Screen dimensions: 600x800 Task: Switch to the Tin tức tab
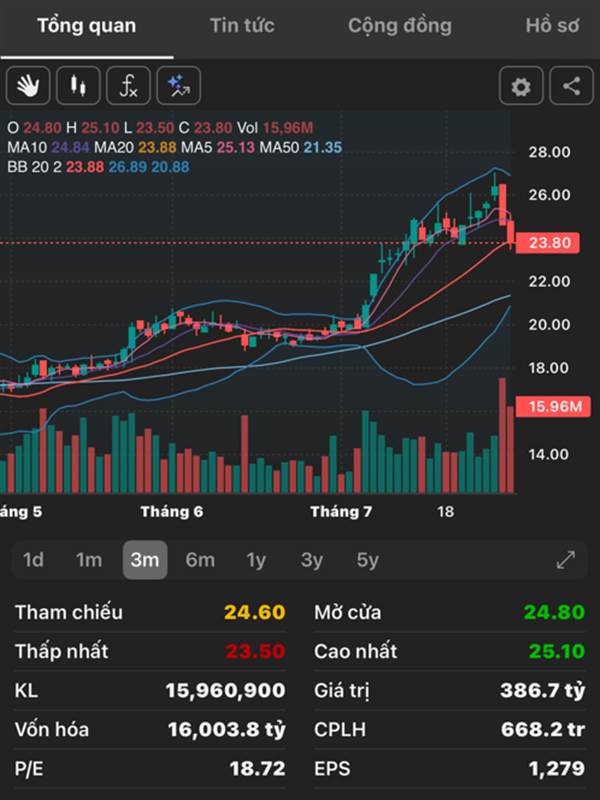pos(242,26)
